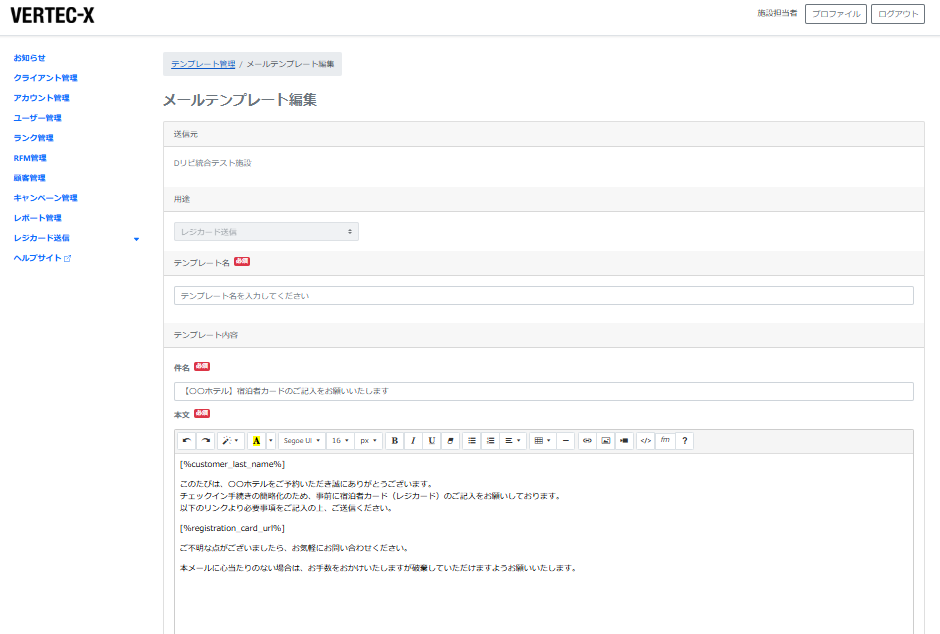
Task: Open アカウント管理 in the sidebar
Action: pos(41,98)
